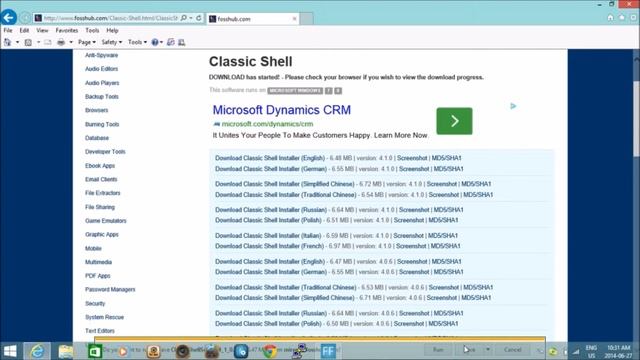Select the fosshub.com browser tab
Screen dimensions: 640x360
point(252,19)
